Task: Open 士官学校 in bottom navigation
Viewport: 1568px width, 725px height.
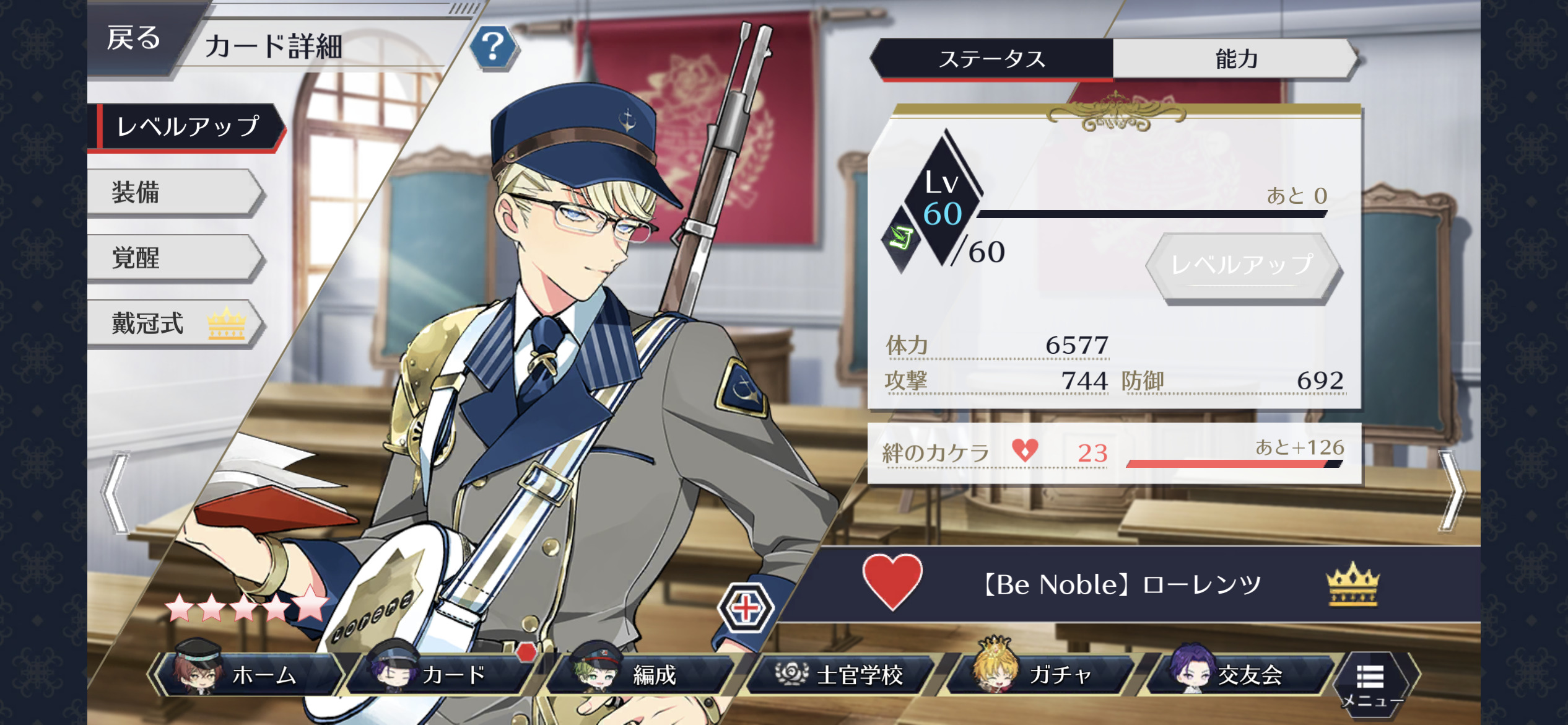Action: click(841, 674)
